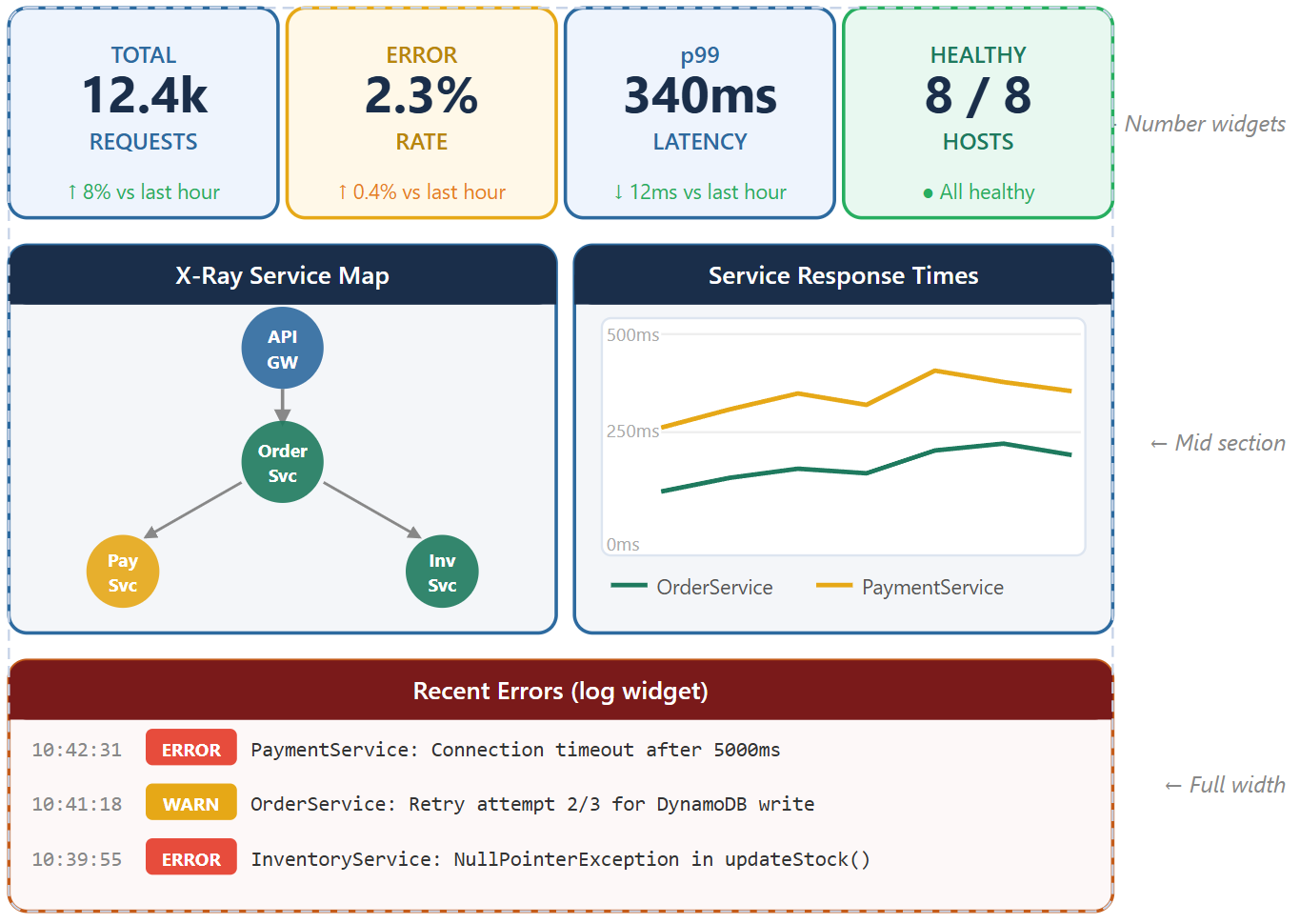This screenshot has width=1300, height=924.
Task: Open the p99 Latency 340ms widget
Action: coord(700,113)
